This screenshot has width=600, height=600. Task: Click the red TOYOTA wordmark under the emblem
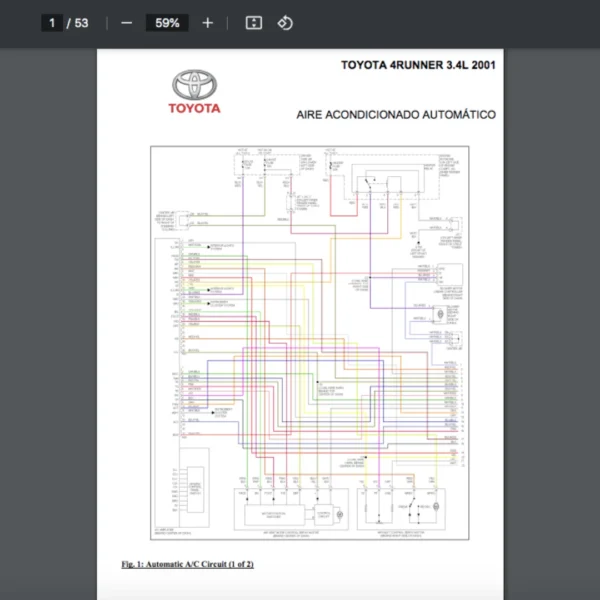click(194, 108)
